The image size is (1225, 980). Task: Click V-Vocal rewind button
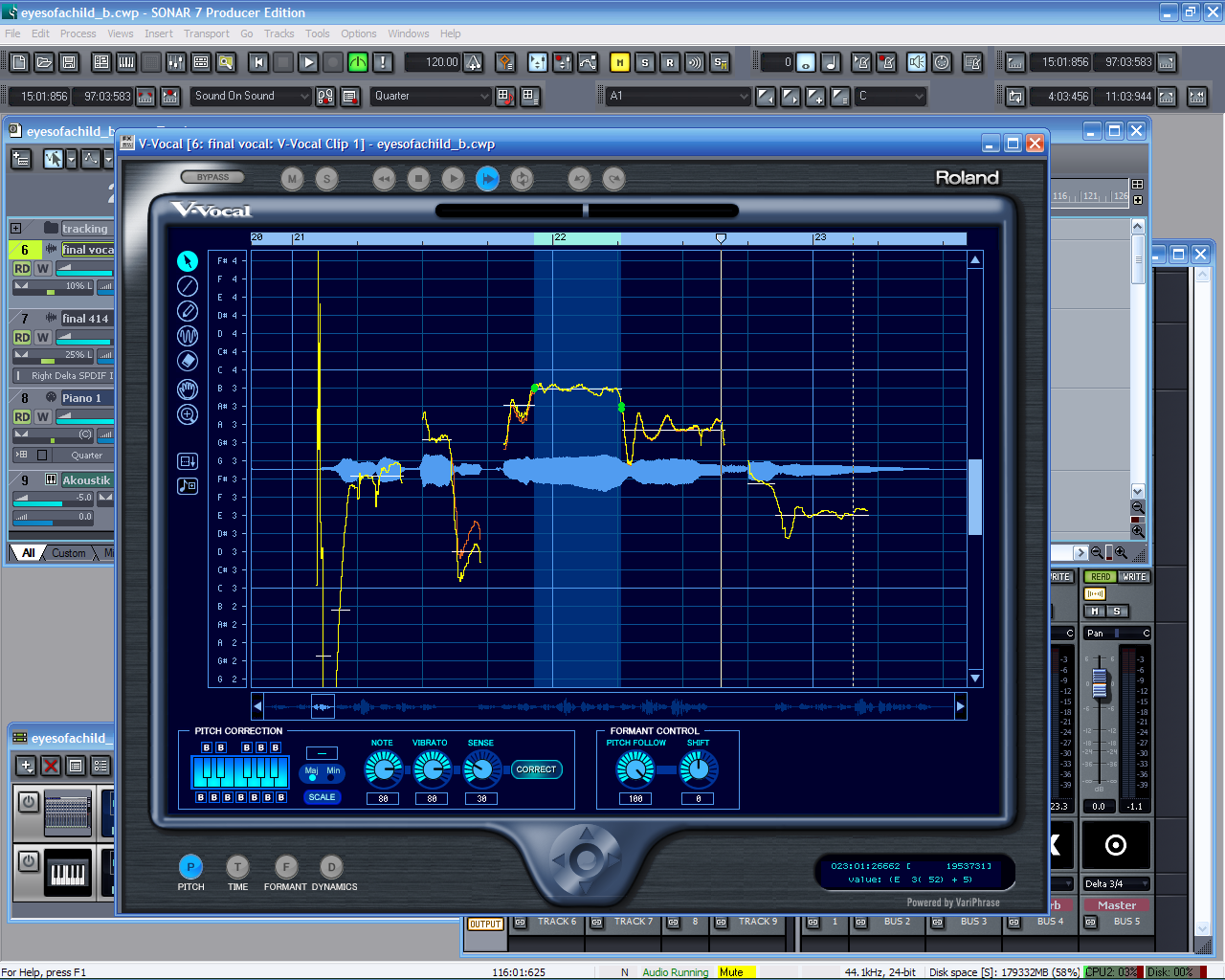(x=384, y=179)
